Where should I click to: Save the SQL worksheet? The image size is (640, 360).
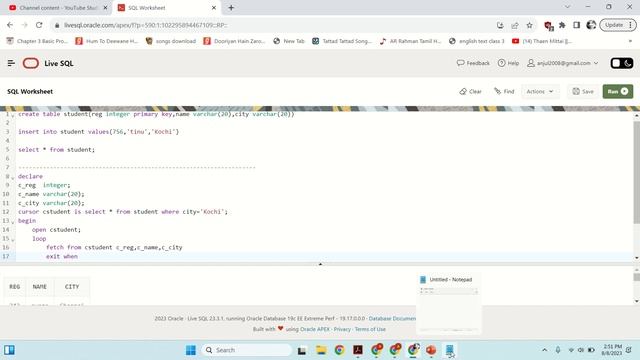(583, 91)
